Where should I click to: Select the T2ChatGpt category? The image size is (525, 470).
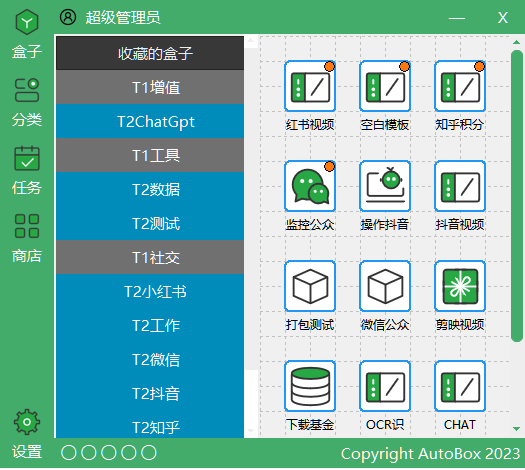coord(150,121)
